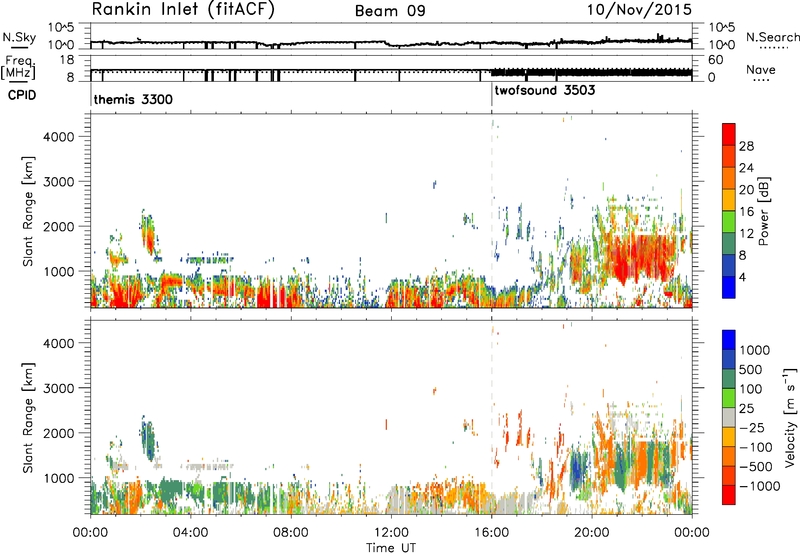Click the '20:00' time axis tick label
Viewport: 800px width, 554px height.
pos(591,533)
